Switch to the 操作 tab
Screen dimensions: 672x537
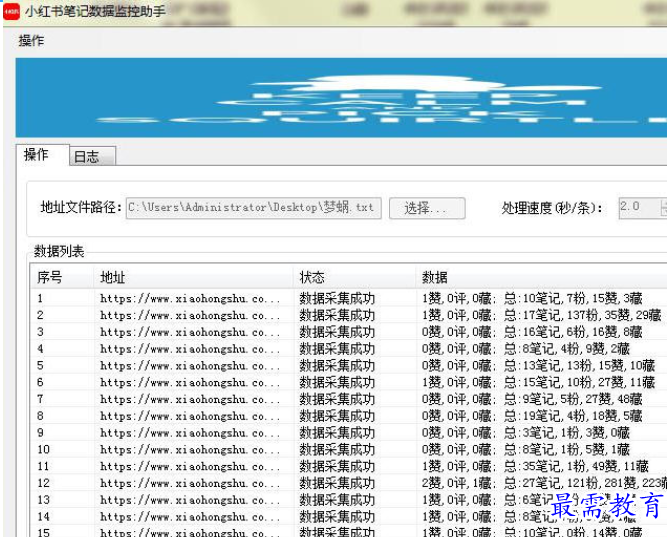[42, 155]
